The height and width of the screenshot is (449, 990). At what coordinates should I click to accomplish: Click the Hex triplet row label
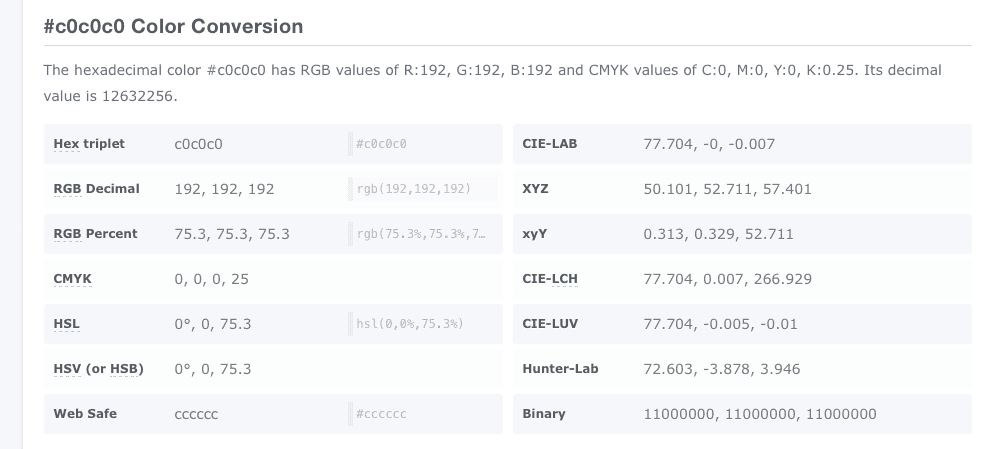[89, 144]
